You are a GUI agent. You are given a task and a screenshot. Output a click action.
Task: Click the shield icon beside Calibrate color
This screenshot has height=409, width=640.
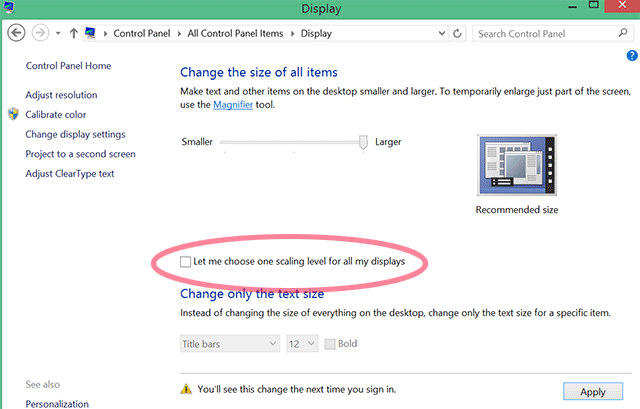13,114
